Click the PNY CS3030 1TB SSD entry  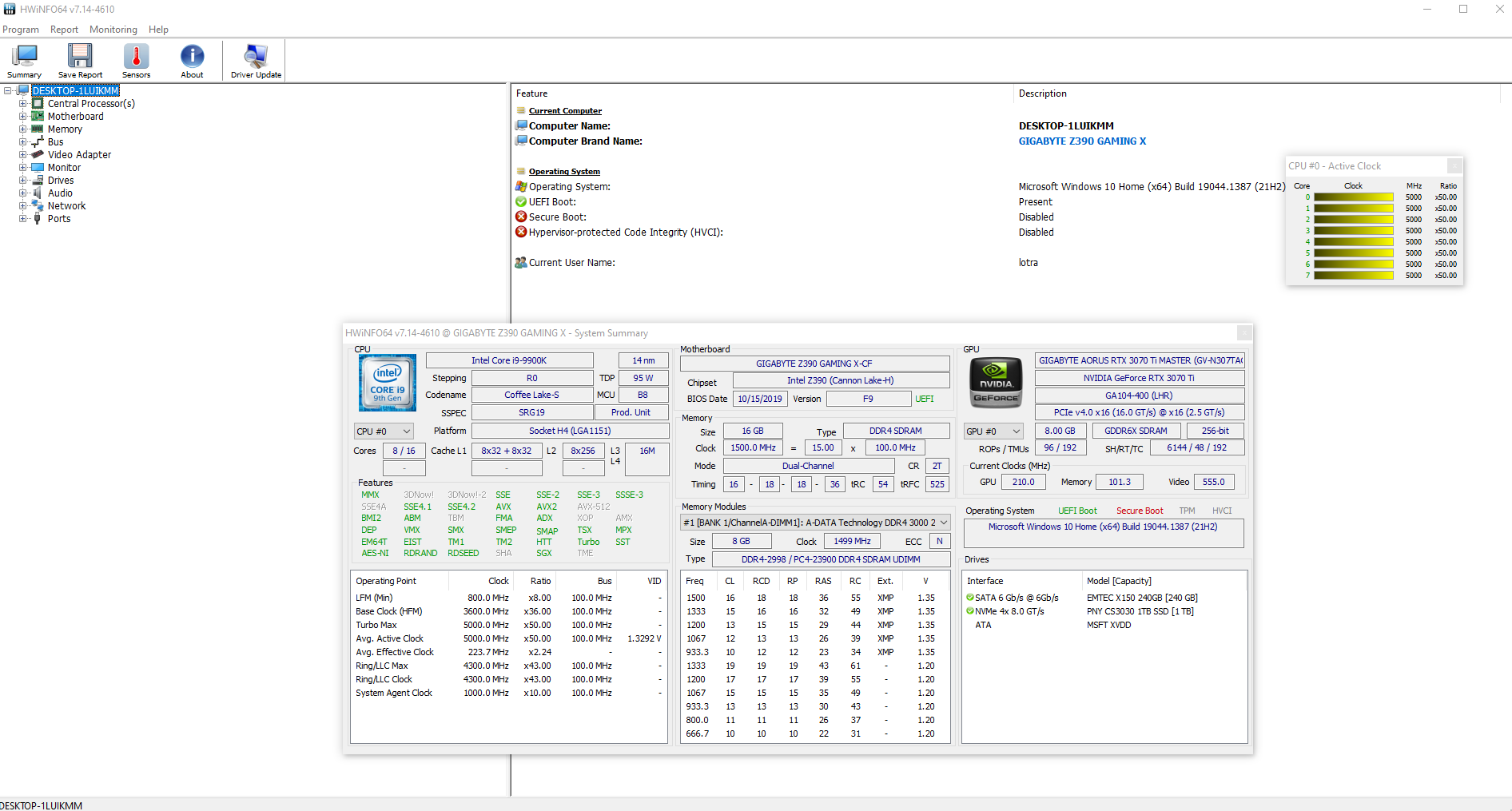click(x=1140, y=611)
